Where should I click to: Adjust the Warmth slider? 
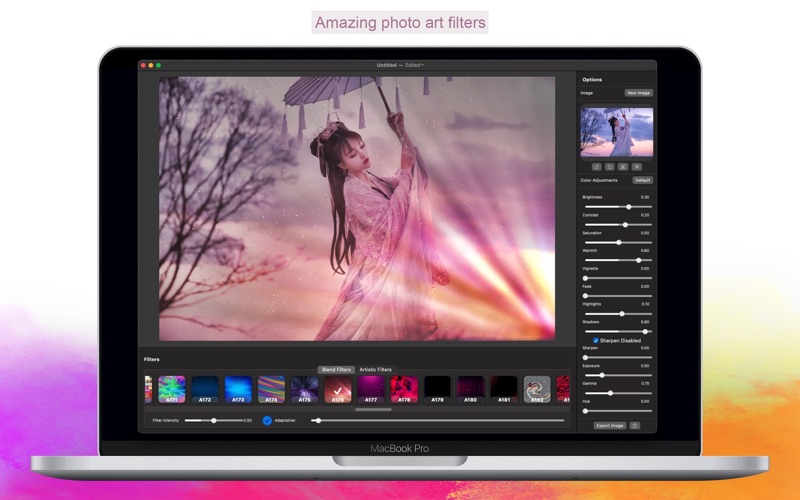click(618, 260)
